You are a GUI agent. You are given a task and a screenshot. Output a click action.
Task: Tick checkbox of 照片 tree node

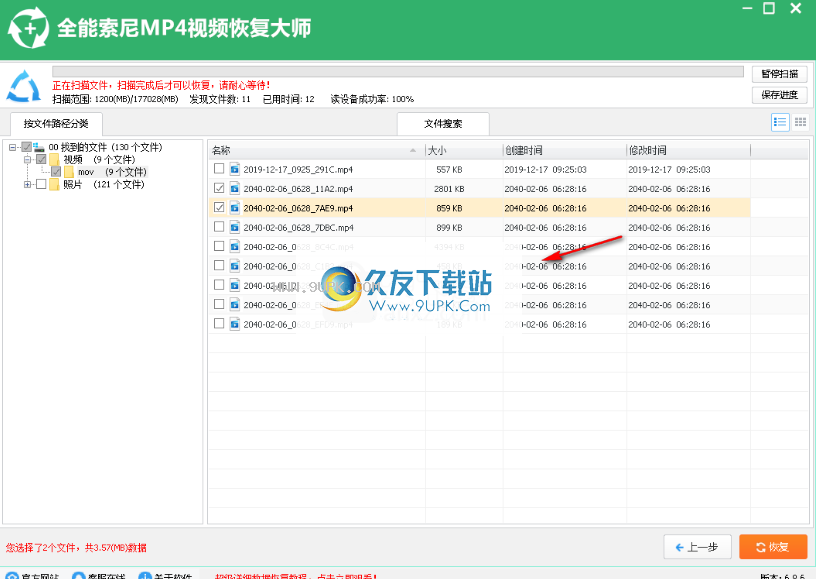tap(41, 184)
